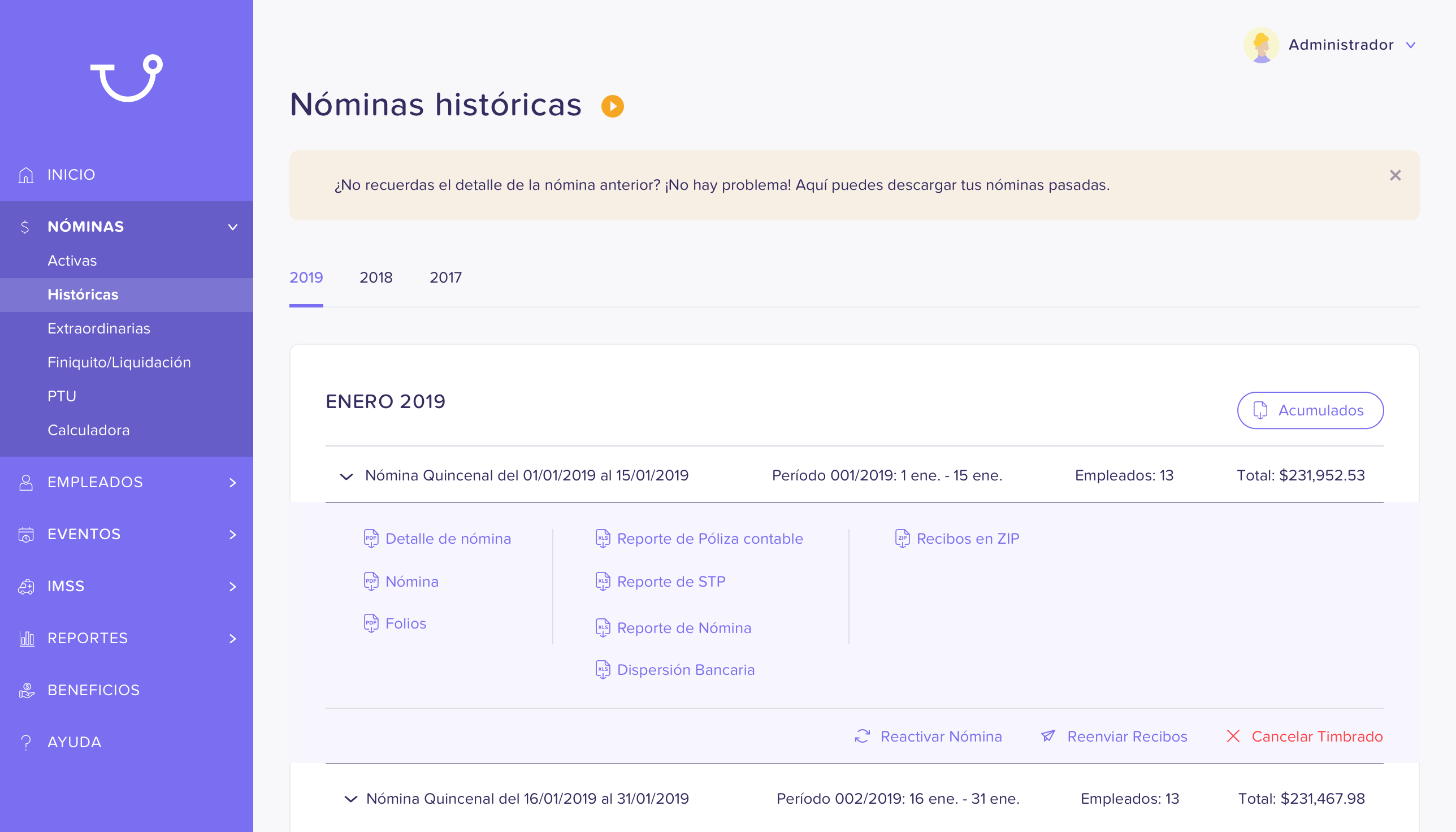
Task: Click the EMPLEADOS person icon
Action: (x=25, y=482)
